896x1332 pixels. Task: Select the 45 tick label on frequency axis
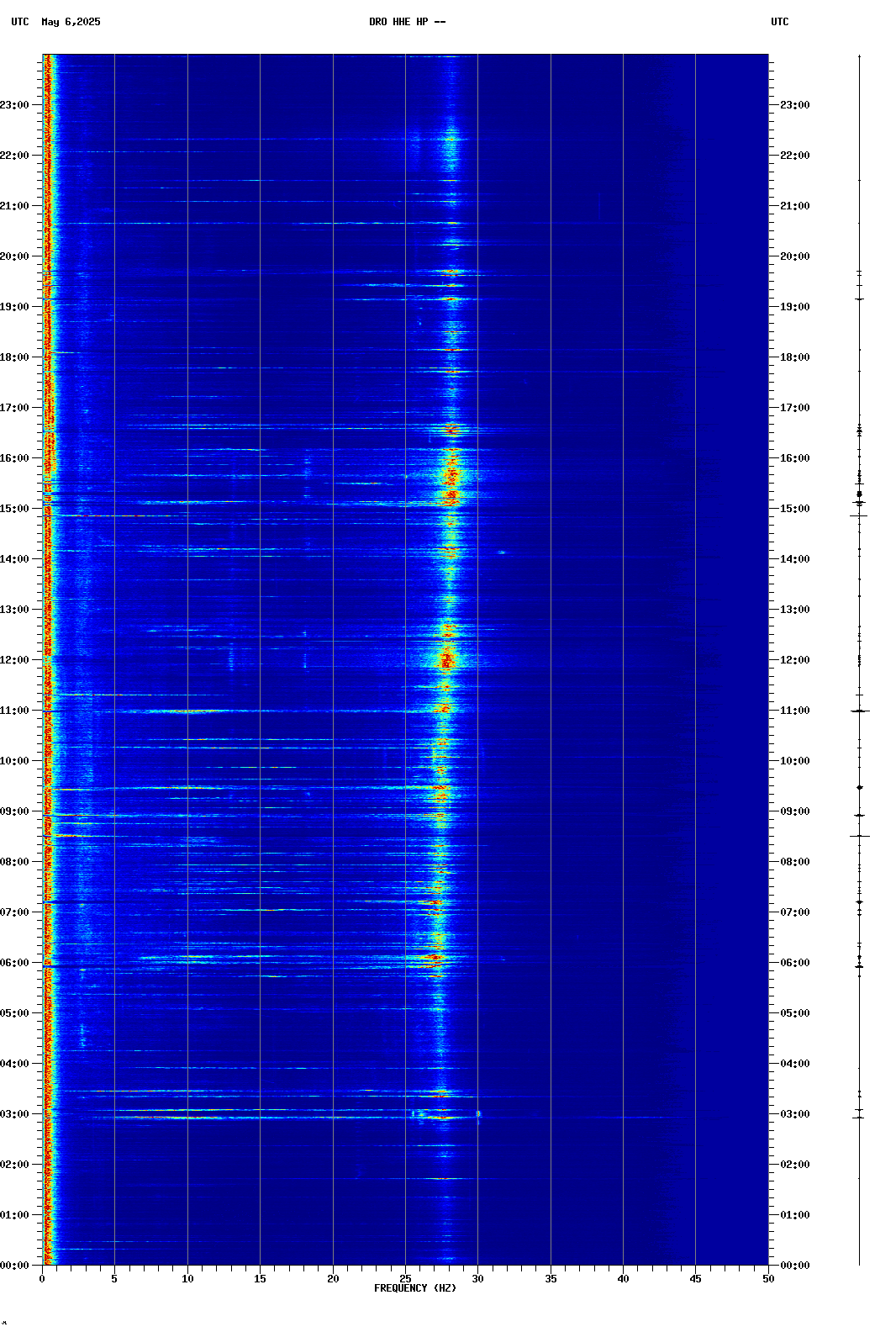(695, 1279)
